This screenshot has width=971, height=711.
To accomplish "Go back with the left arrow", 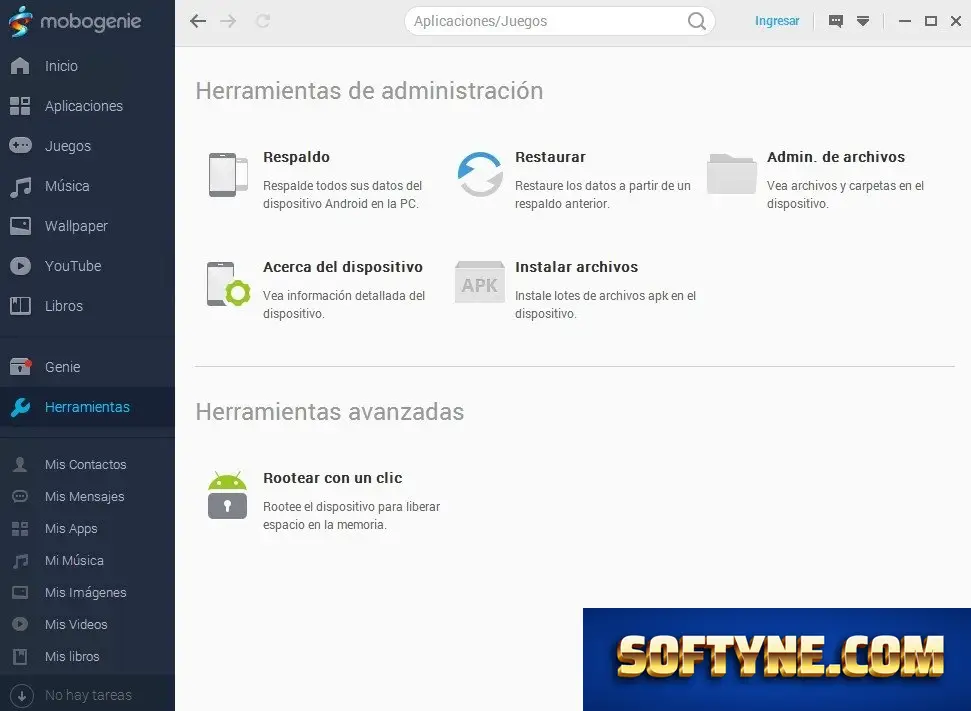I will pyautogui.click(x=198, y=21).
